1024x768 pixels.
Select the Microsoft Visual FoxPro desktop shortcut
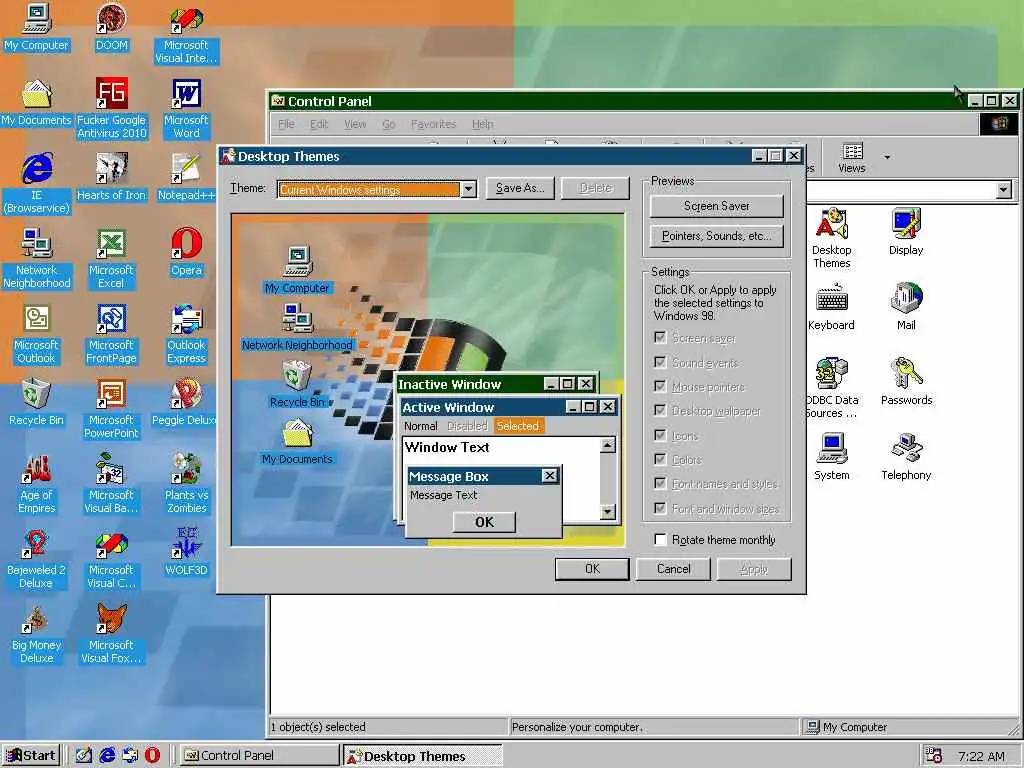tap(112, 634)
